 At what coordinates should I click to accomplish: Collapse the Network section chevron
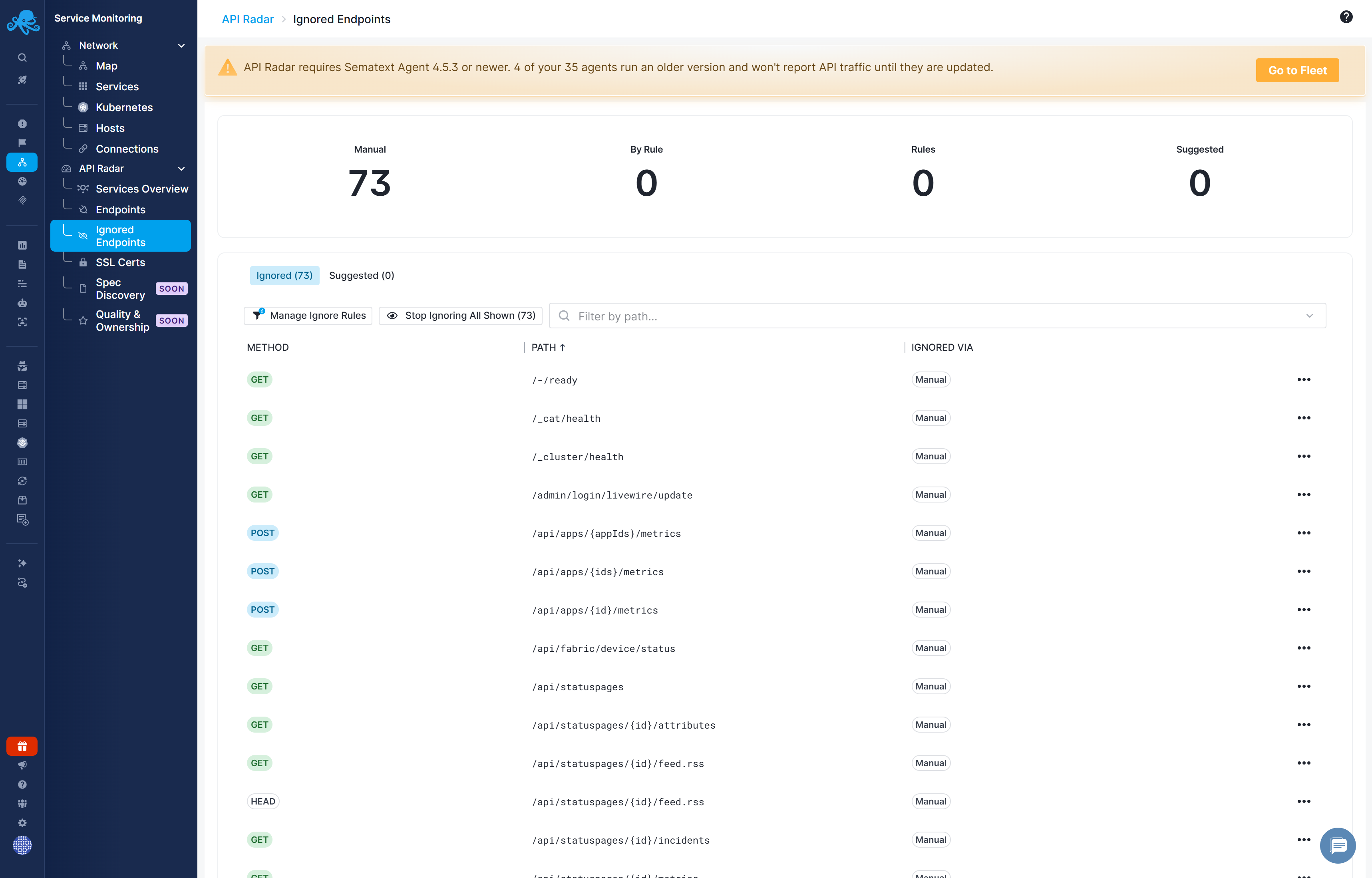point(181,46)
